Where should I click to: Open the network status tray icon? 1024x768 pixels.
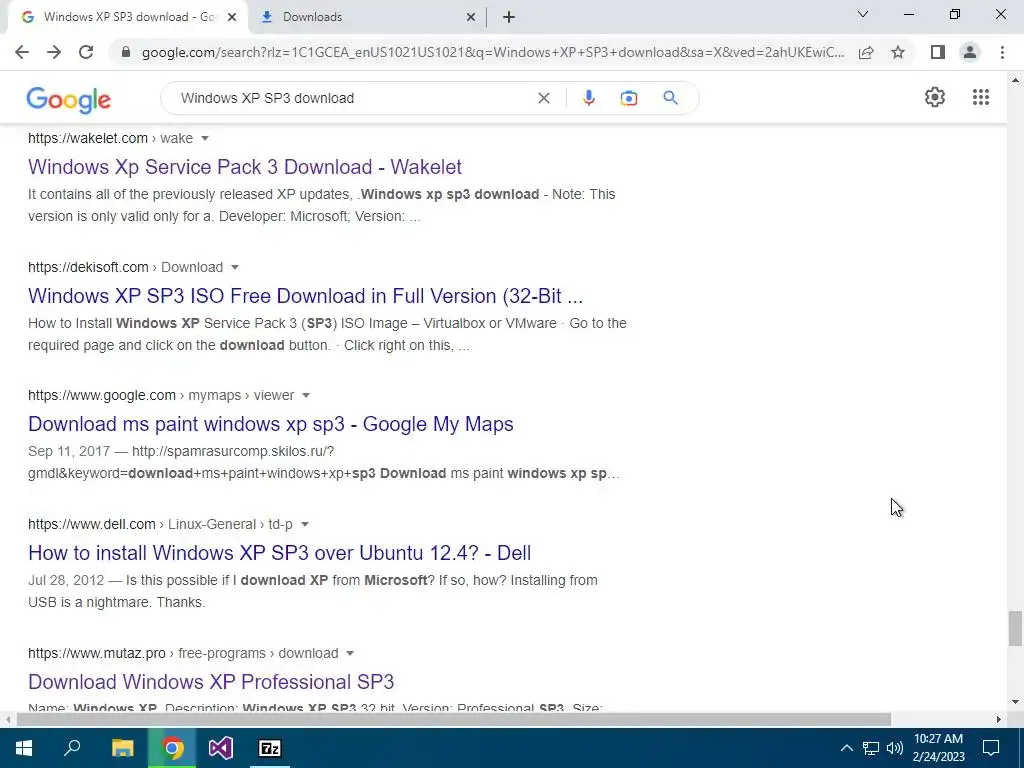pyautogui.click(x=871, y=748)
